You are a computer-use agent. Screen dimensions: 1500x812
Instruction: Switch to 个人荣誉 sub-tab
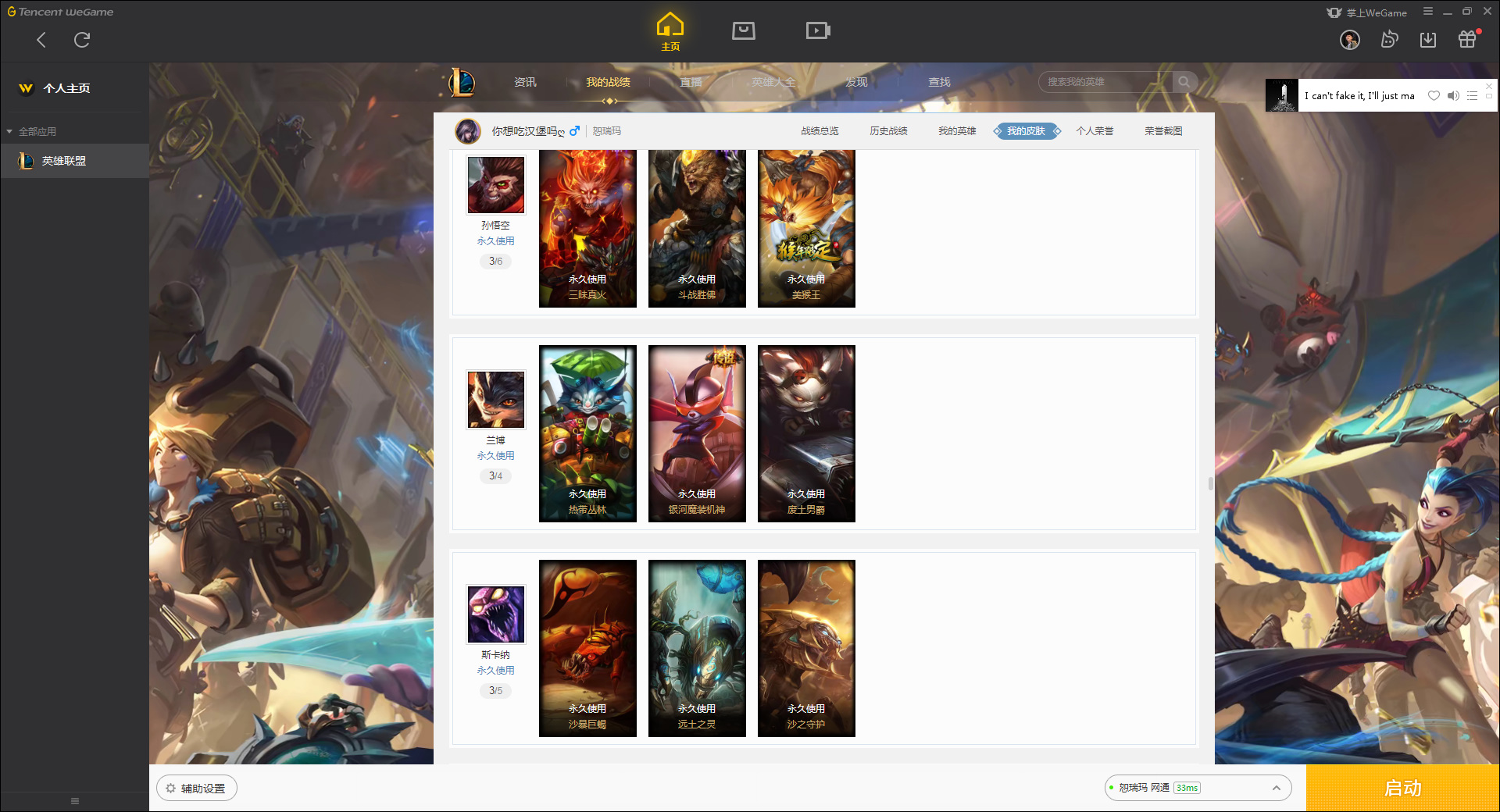(x=1095, y=131)
